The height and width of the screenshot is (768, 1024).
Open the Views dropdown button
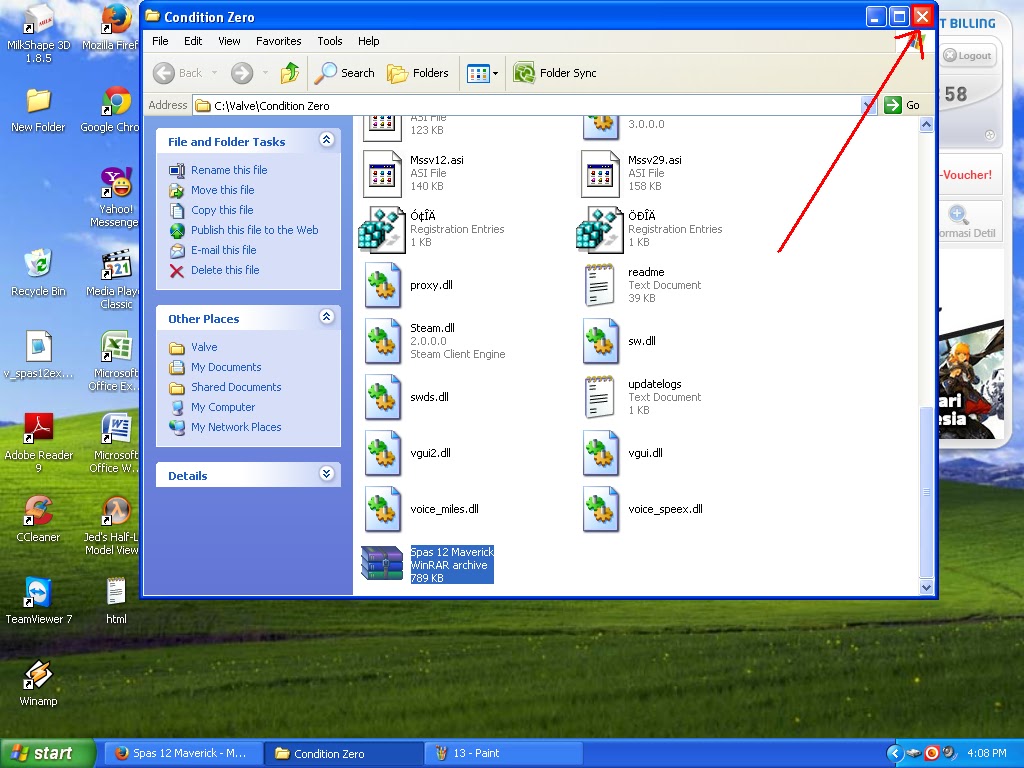[x=482, y=73]
